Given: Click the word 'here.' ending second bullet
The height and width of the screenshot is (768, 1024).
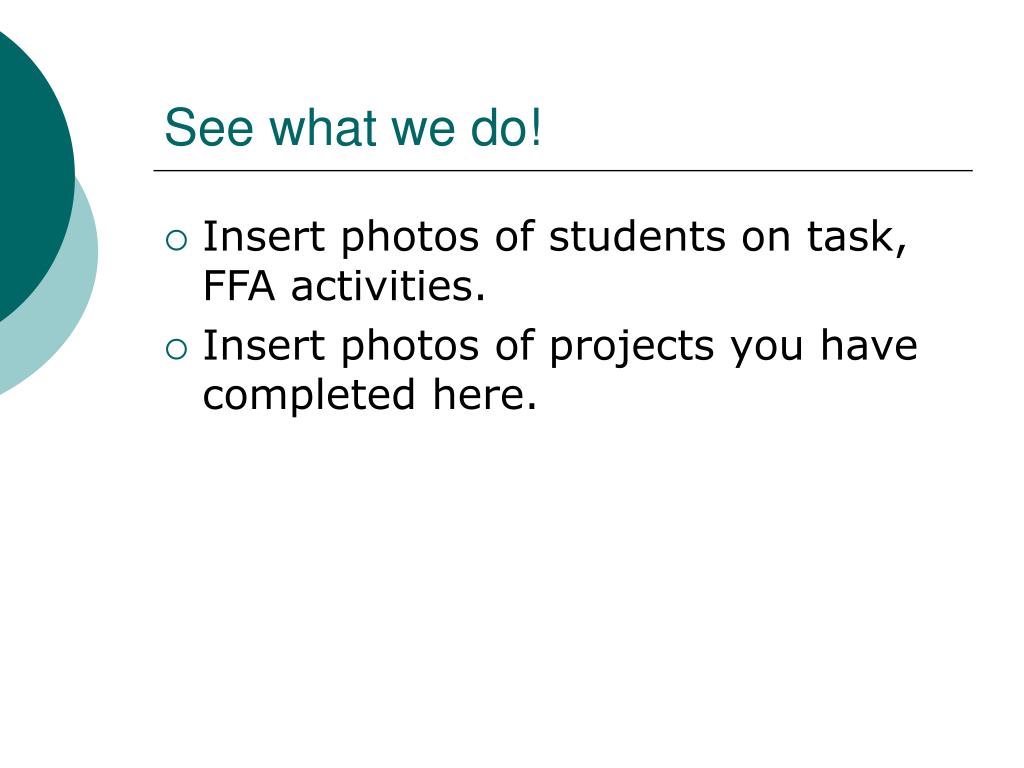Looking at the screenshot, I should pyautogui.click(x=485, y=395).
